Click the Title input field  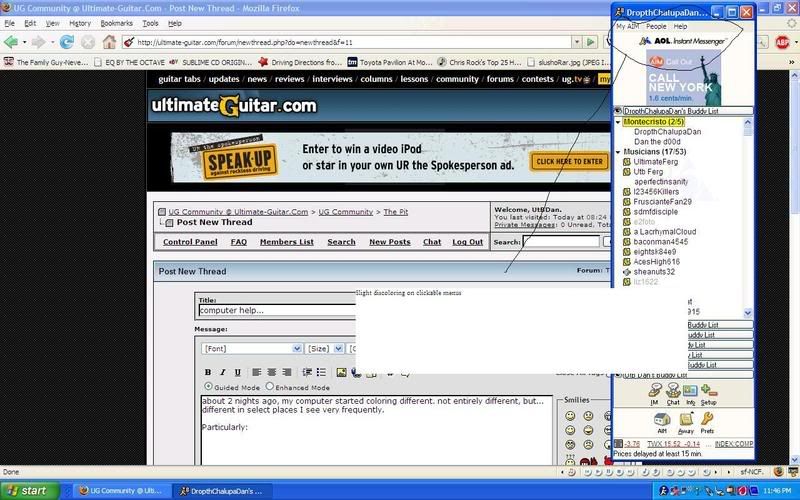tap(276, 310)
